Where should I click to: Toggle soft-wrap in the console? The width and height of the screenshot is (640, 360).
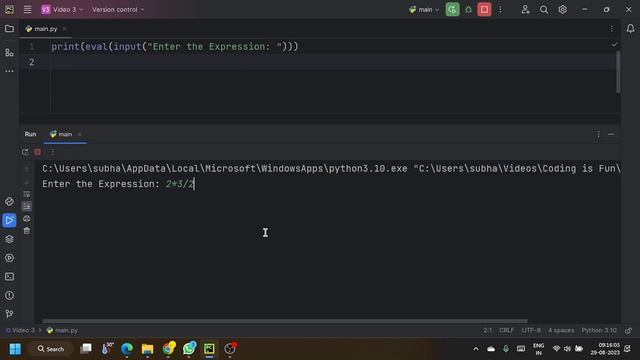pos(27,194)
